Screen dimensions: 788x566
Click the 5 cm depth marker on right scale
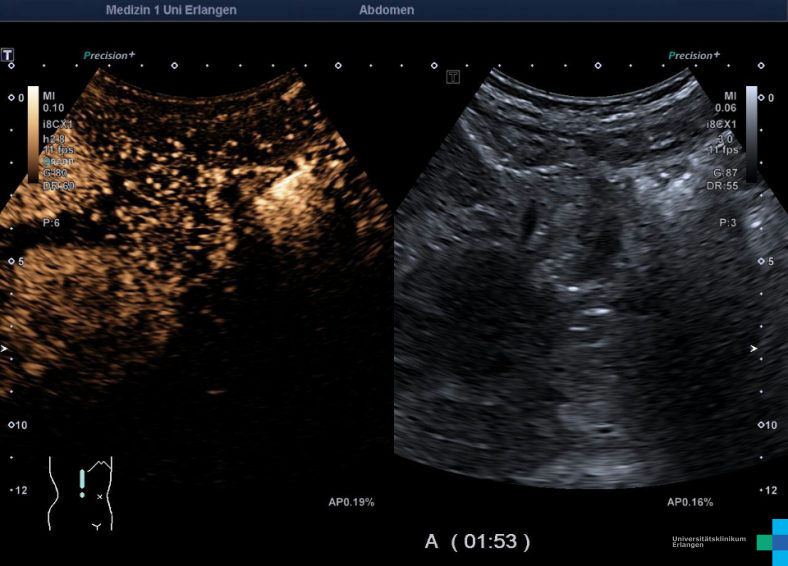(768, 262)
